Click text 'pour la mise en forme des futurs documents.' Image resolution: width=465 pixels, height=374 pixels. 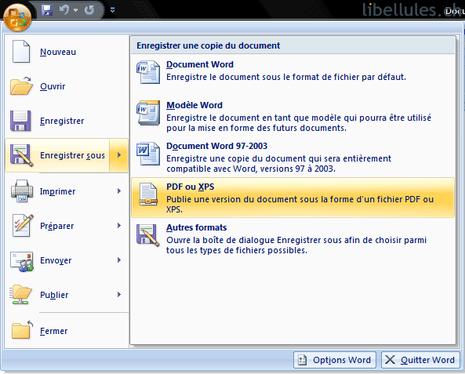256,128
